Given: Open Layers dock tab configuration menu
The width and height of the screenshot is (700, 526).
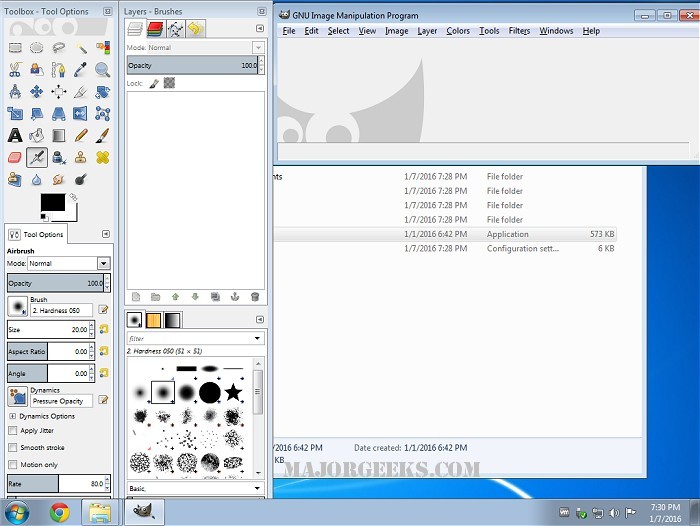Looking at the screenshot, I should pos(260,29).
